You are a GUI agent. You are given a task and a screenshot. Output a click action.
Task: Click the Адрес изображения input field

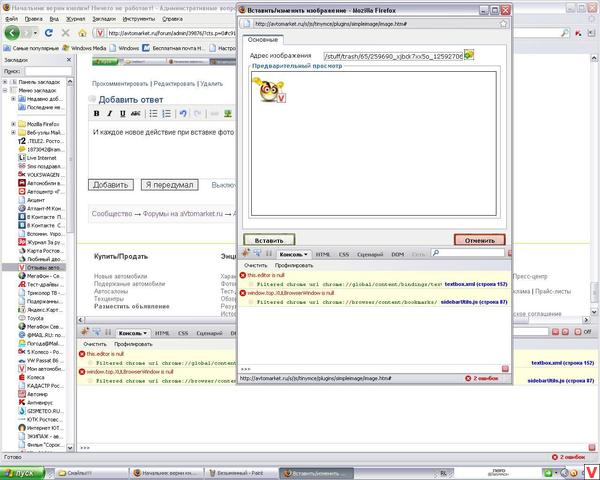click(x=393, y=56)
